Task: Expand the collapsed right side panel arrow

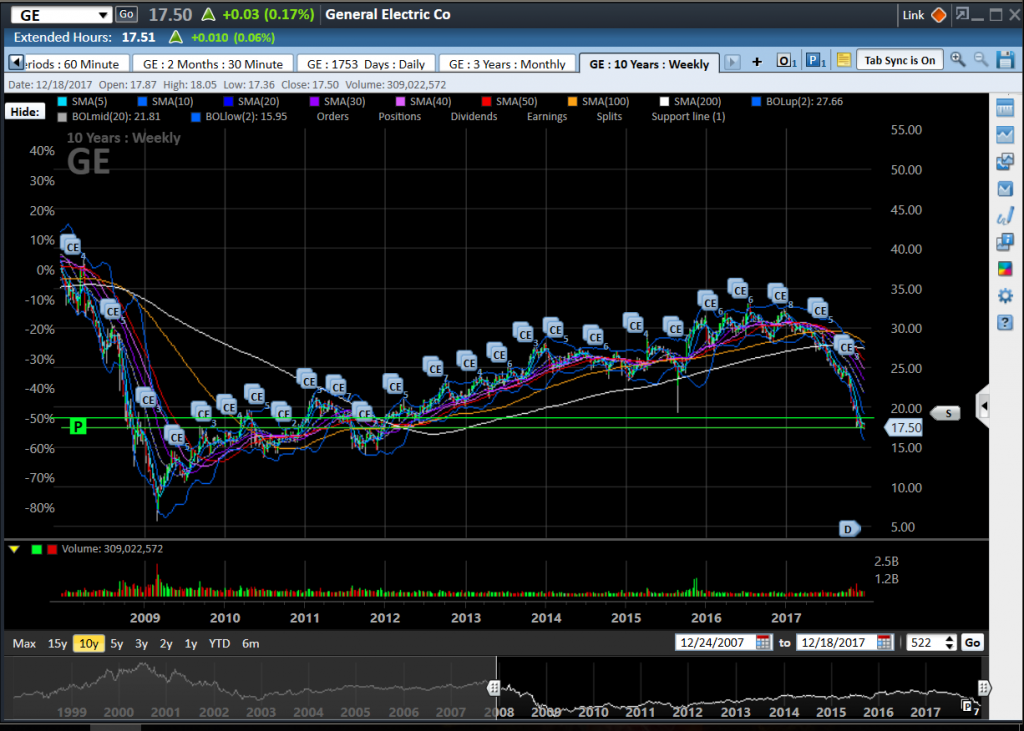Action: (x=984, y=407)
